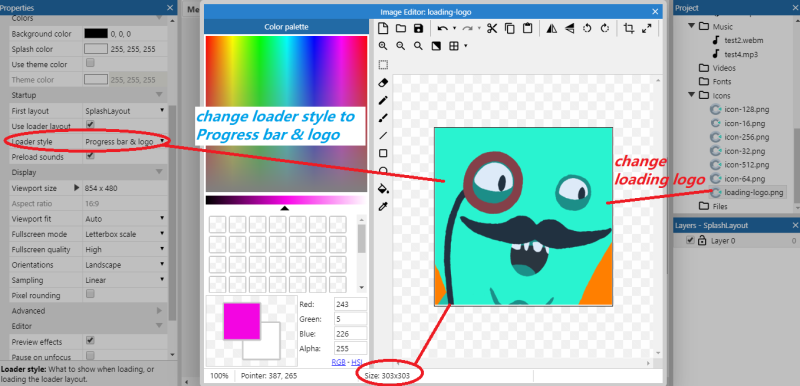Toggle the Layer 0 lock icon
The width and height of the screenshot is (800, 386).
pyautogui.click(x=702, y=241)
